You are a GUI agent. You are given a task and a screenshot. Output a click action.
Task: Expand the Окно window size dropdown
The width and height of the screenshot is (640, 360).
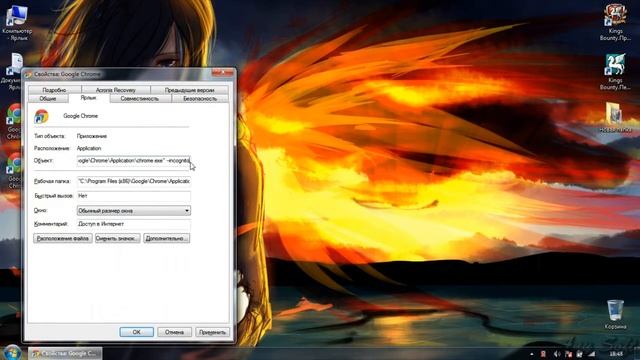pyautogui.click(x=133, y=211)
